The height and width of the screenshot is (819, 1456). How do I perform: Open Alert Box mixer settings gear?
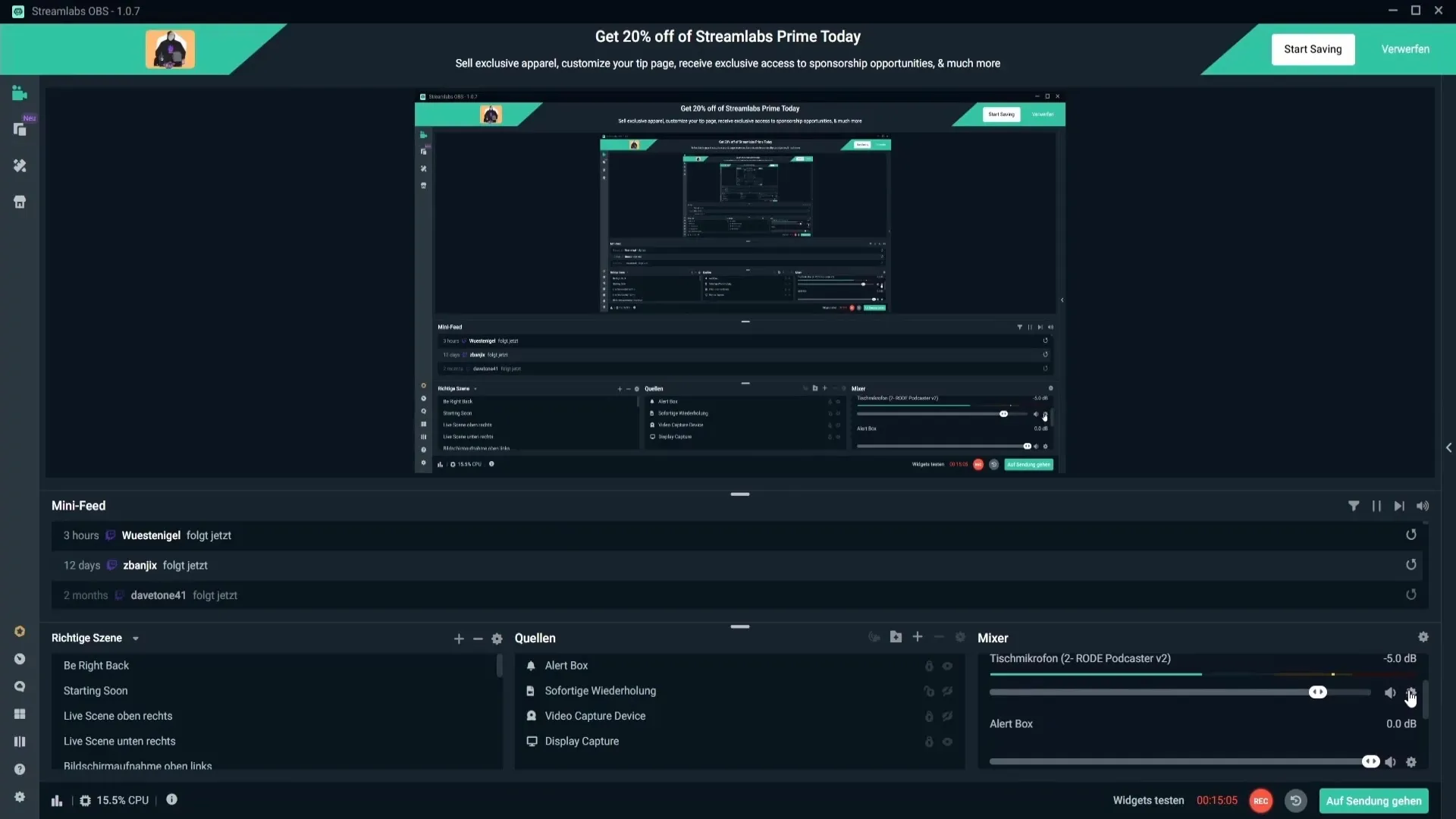click(1411, 762)
